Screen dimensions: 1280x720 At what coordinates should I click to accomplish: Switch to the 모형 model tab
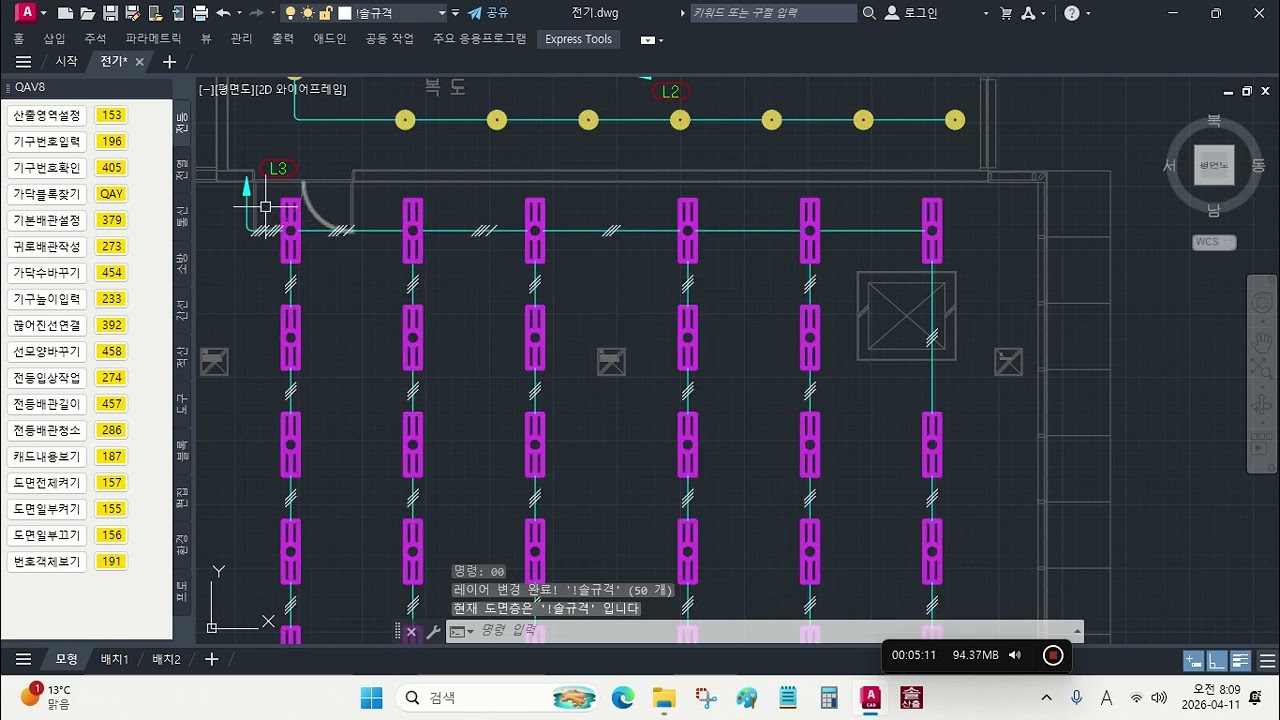66,659
